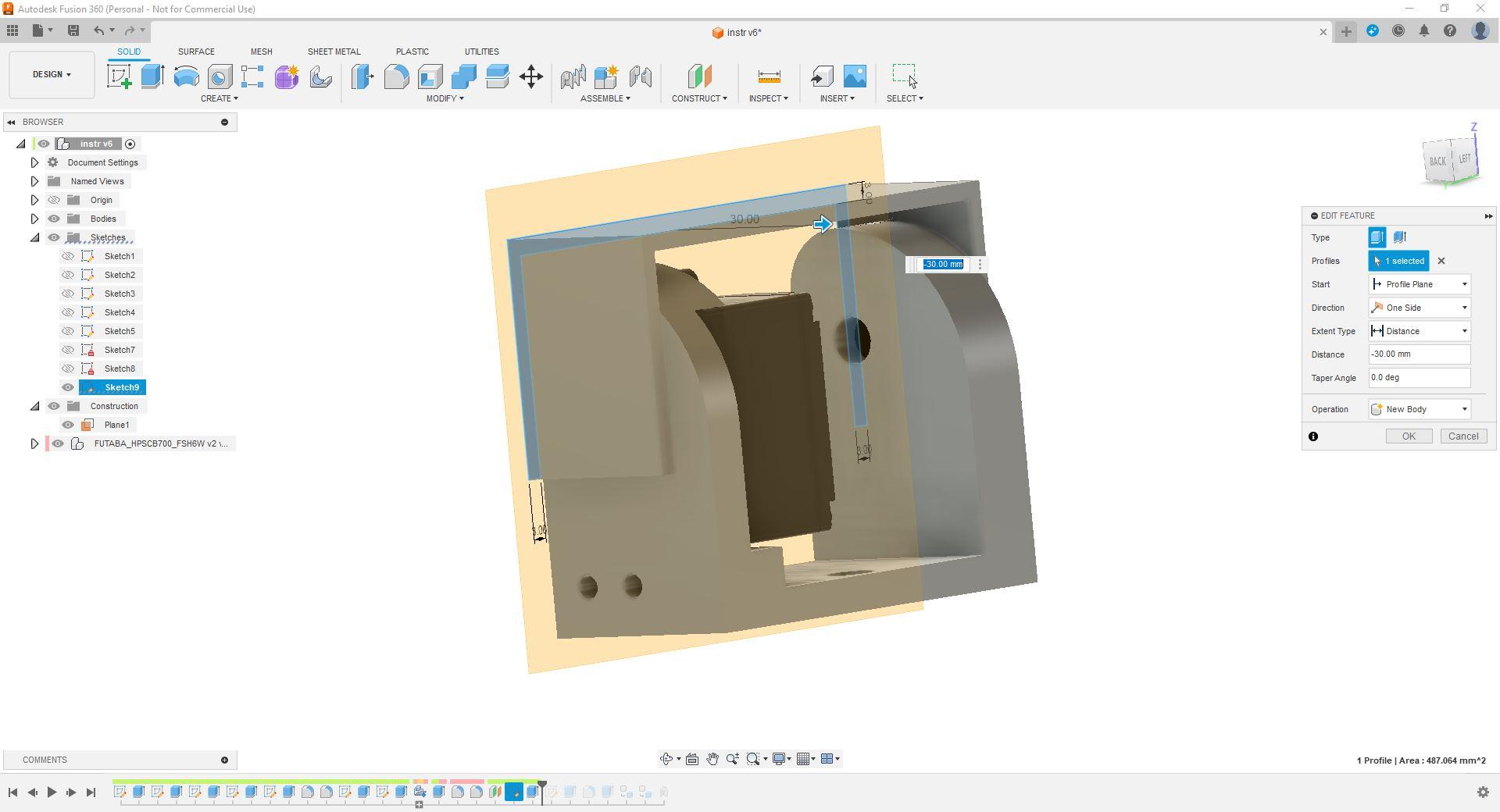Open the Operation dropdown showing New Body
The width and height of the screenshot is (1500, 812).
tap(1420, 409)
